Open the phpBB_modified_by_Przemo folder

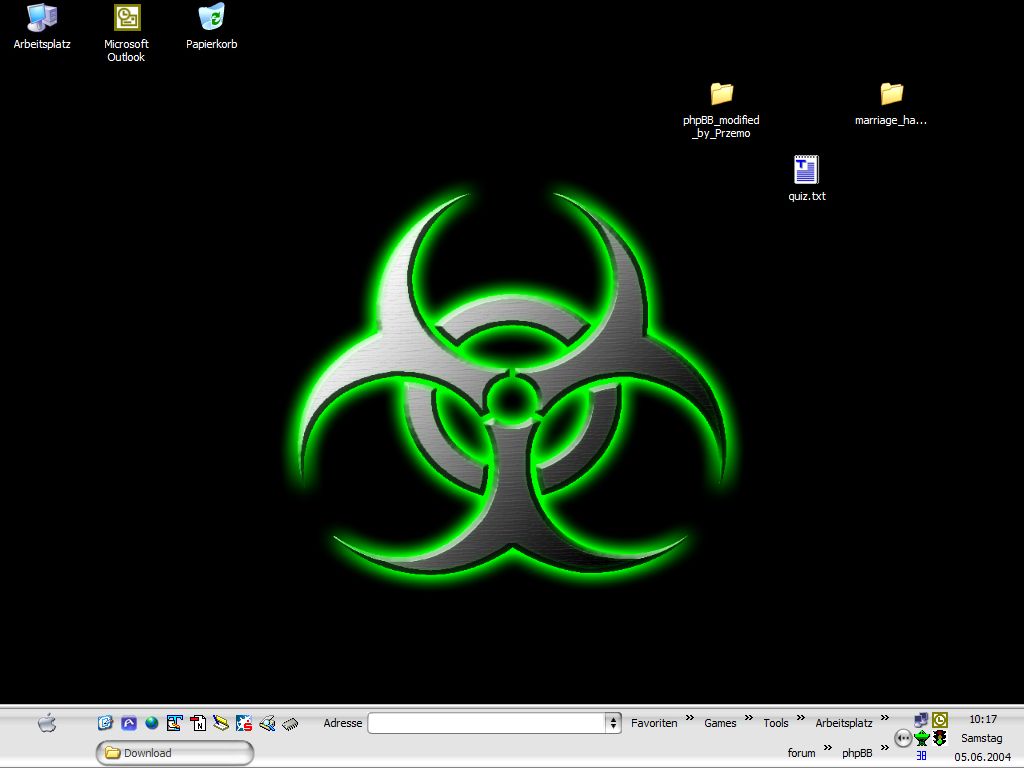tap(721, 94)
